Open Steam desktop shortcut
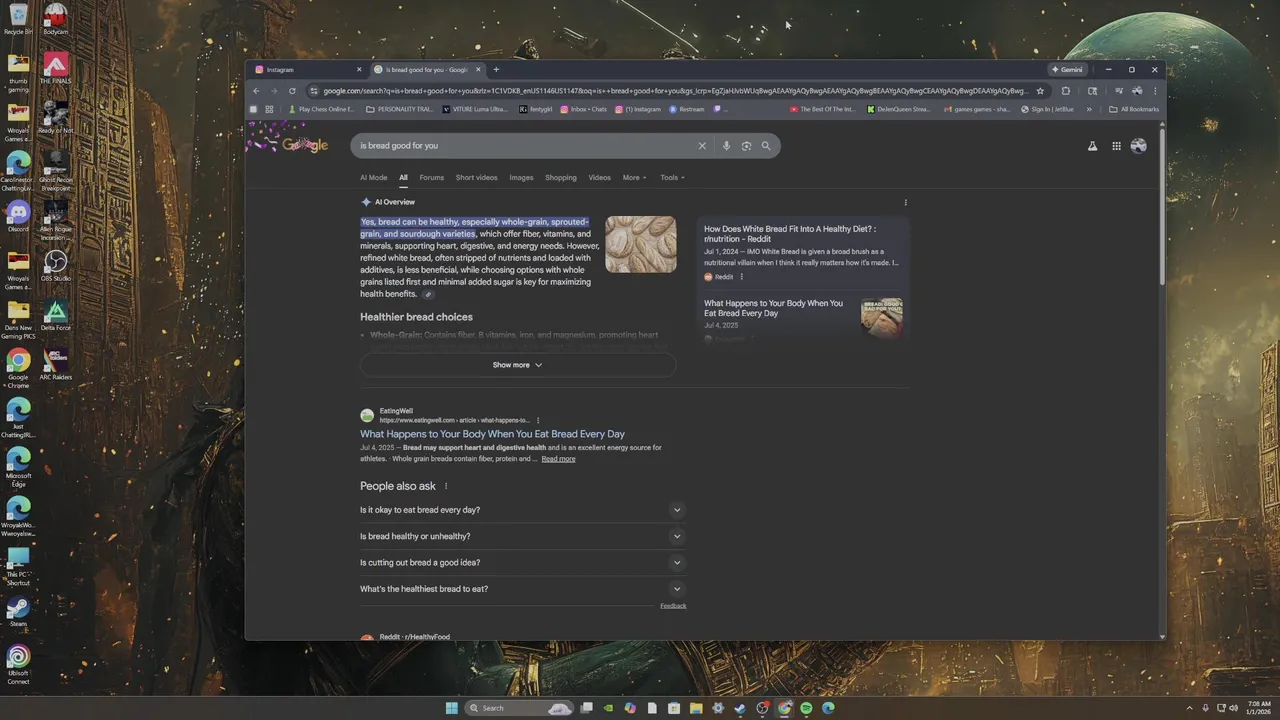The image size is (1280, 720). (18, 611)
